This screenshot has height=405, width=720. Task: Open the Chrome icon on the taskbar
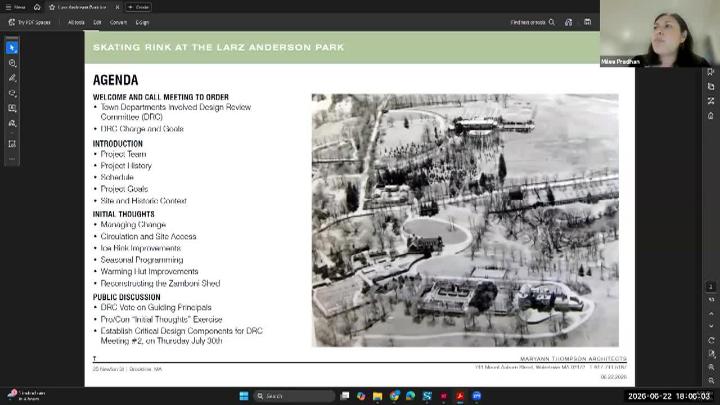coord(394,396)
